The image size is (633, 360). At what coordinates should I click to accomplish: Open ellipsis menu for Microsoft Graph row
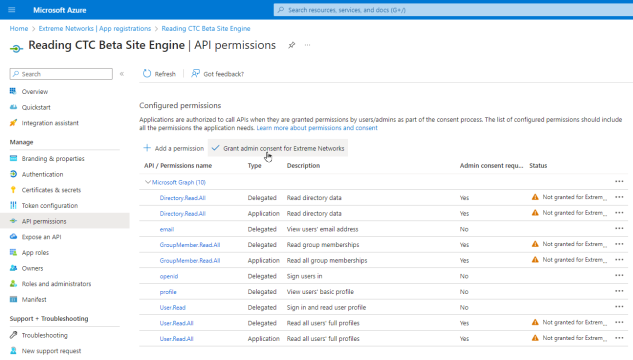pos(619,182)
